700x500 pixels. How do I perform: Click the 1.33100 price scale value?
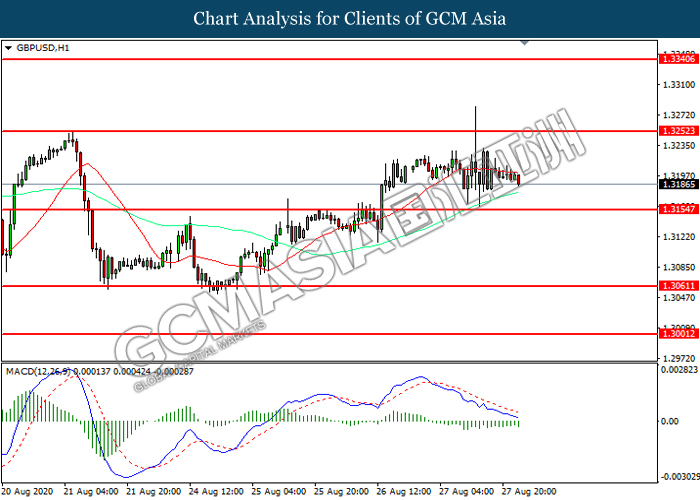pos(679,85)
